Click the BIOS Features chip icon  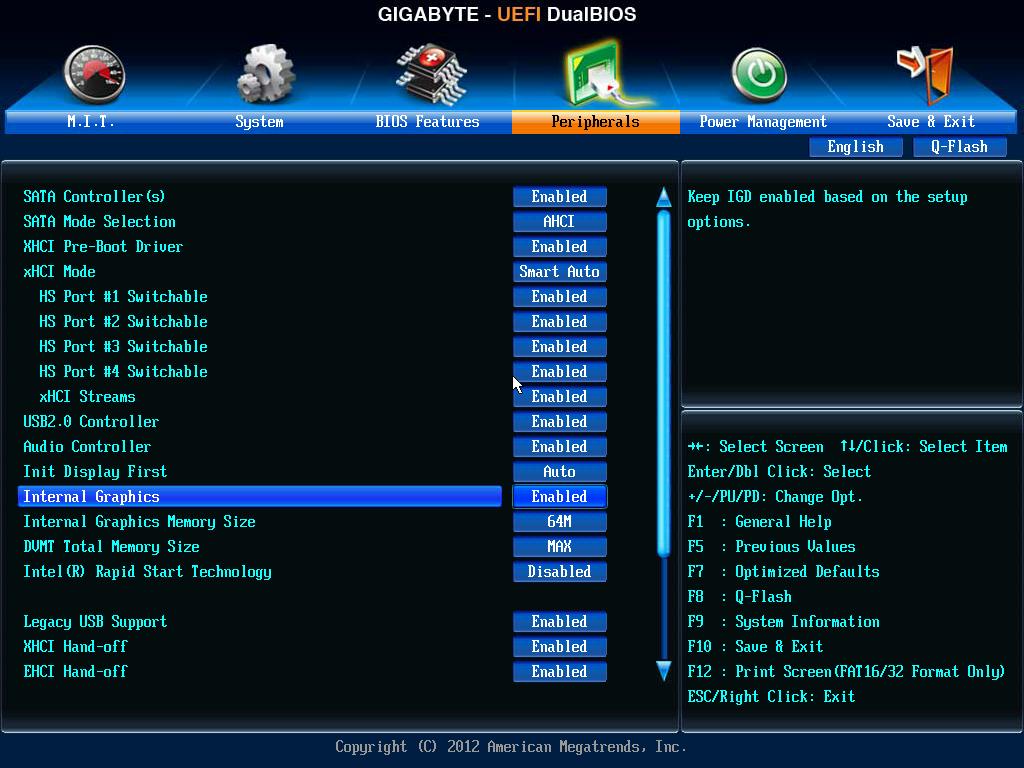coord(430,74)
